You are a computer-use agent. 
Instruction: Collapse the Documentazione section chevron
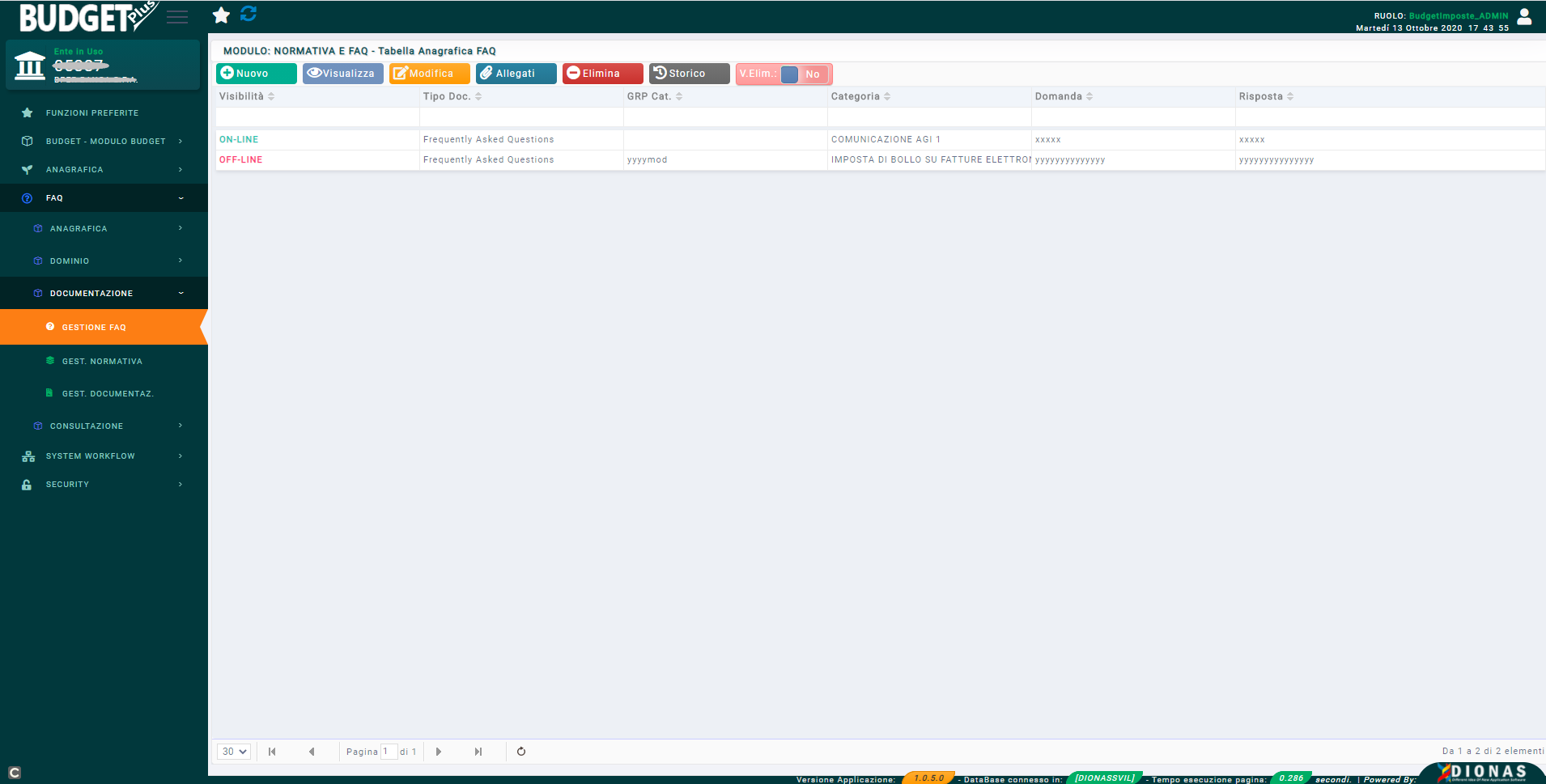point(181,293)
